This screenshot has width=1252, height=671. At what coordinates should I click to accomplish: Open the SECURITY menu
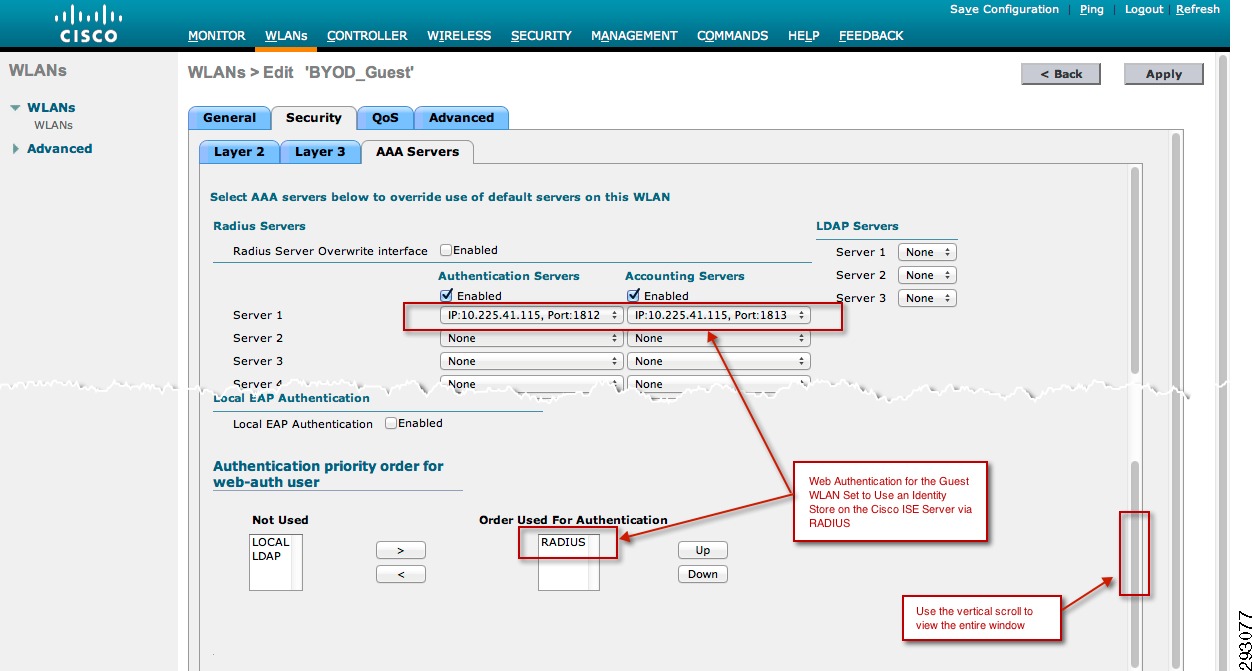pyautogui.click(x=541, y=35)
